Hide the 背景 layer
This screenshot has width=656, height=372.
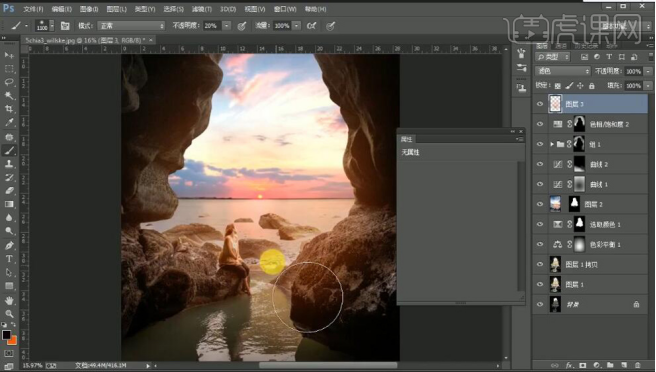[540, 305]
